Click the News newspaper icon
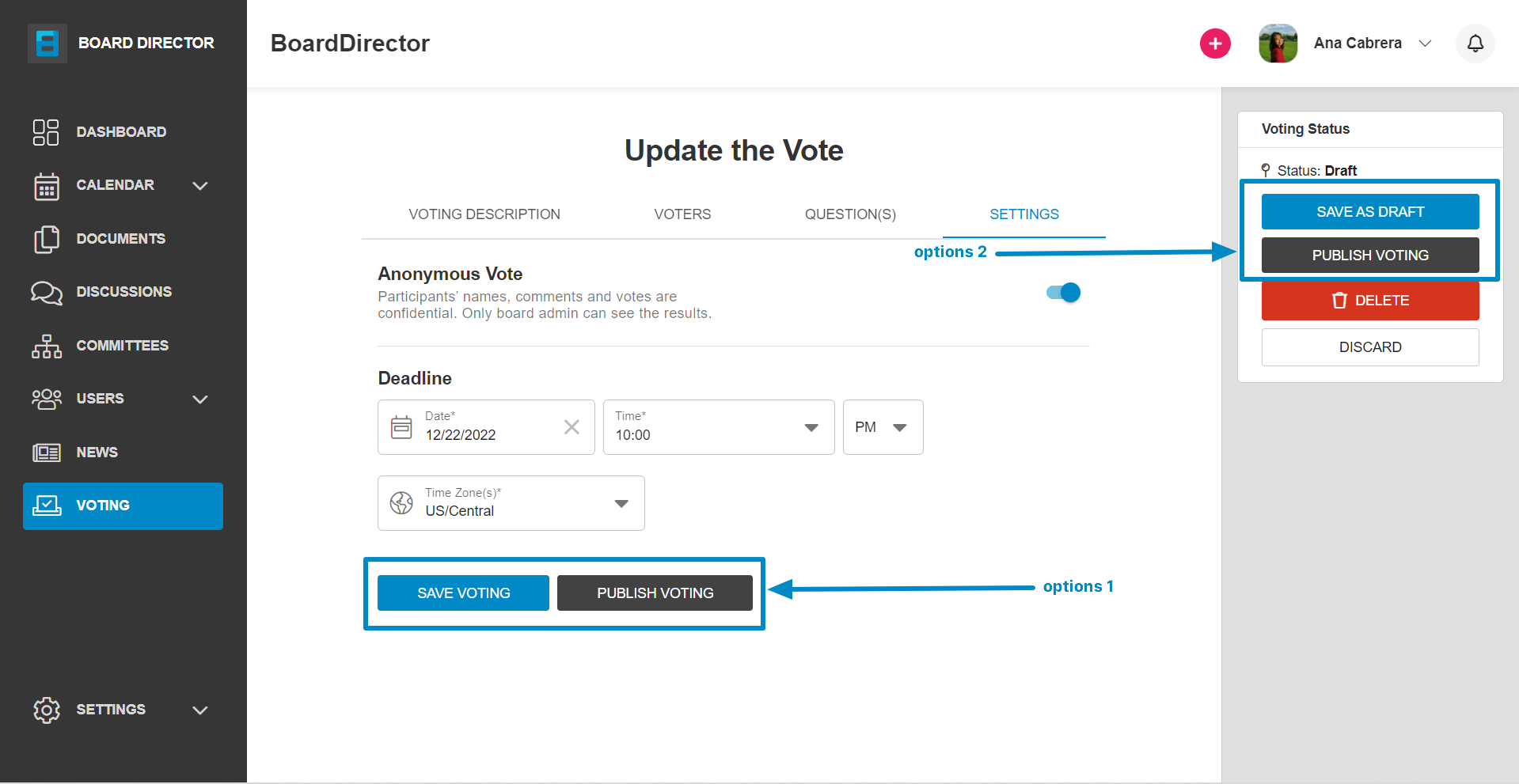This screenshot has height=784, width=1519. pos(46,453)
